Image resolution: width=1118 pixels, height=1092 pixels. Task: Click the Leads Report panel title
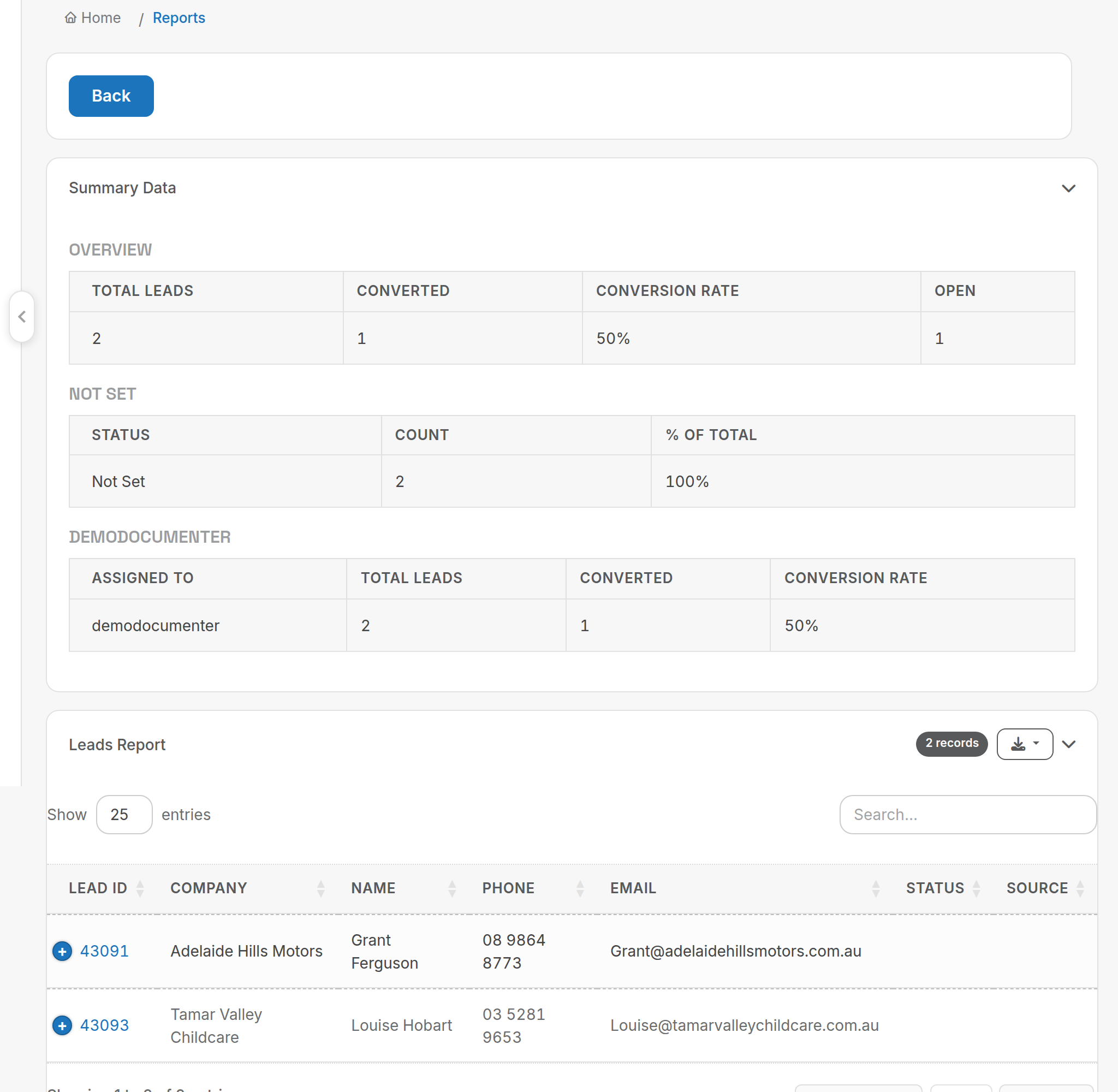pyautogui.click(x=117, y=744)
